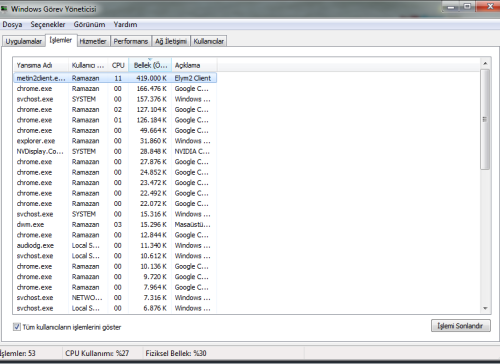
Task: Open the Kullanıcılar tab
Action: pos(209,41)
